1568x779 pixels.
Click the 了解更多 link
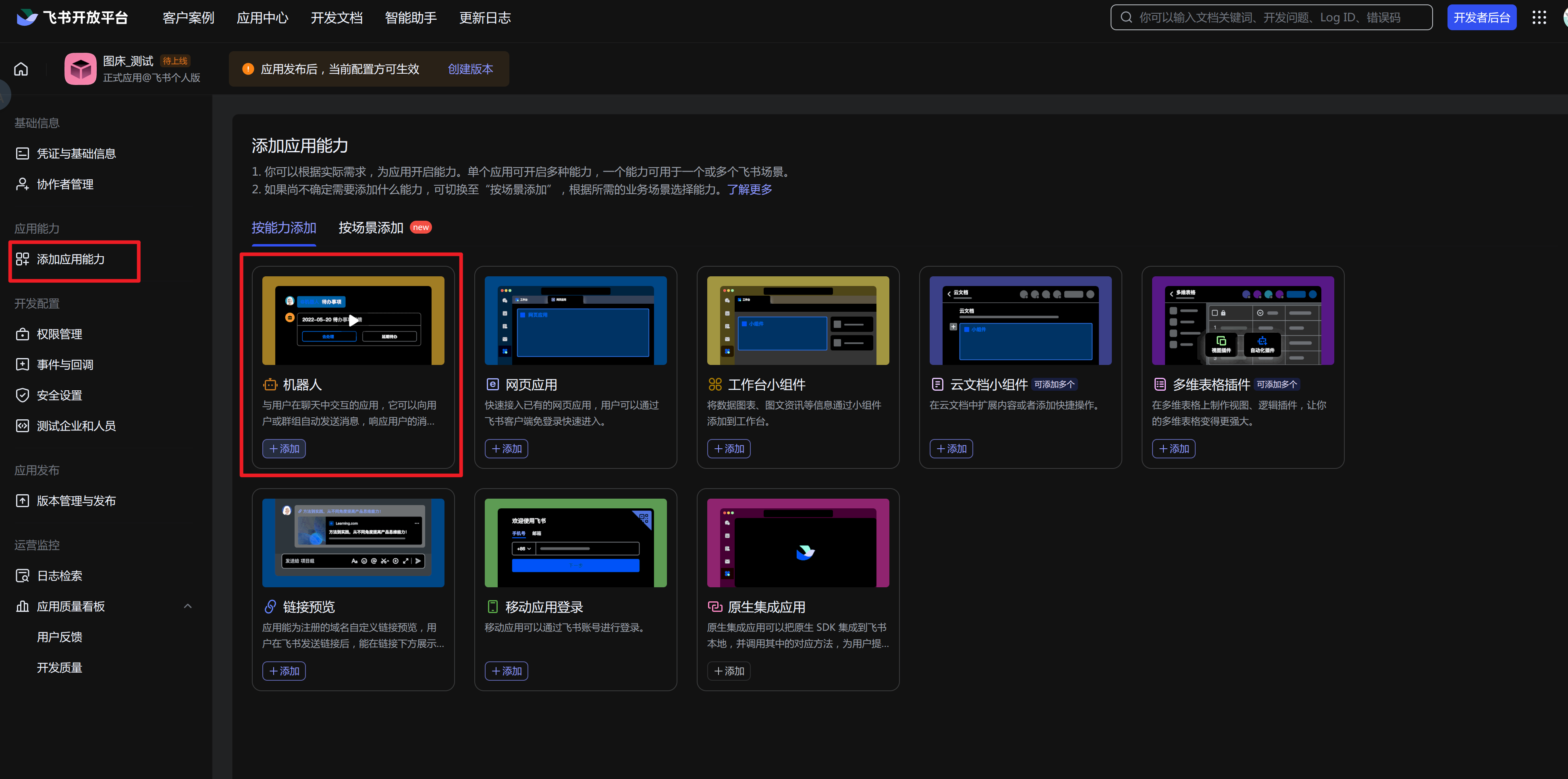click(x=749, y=189)
